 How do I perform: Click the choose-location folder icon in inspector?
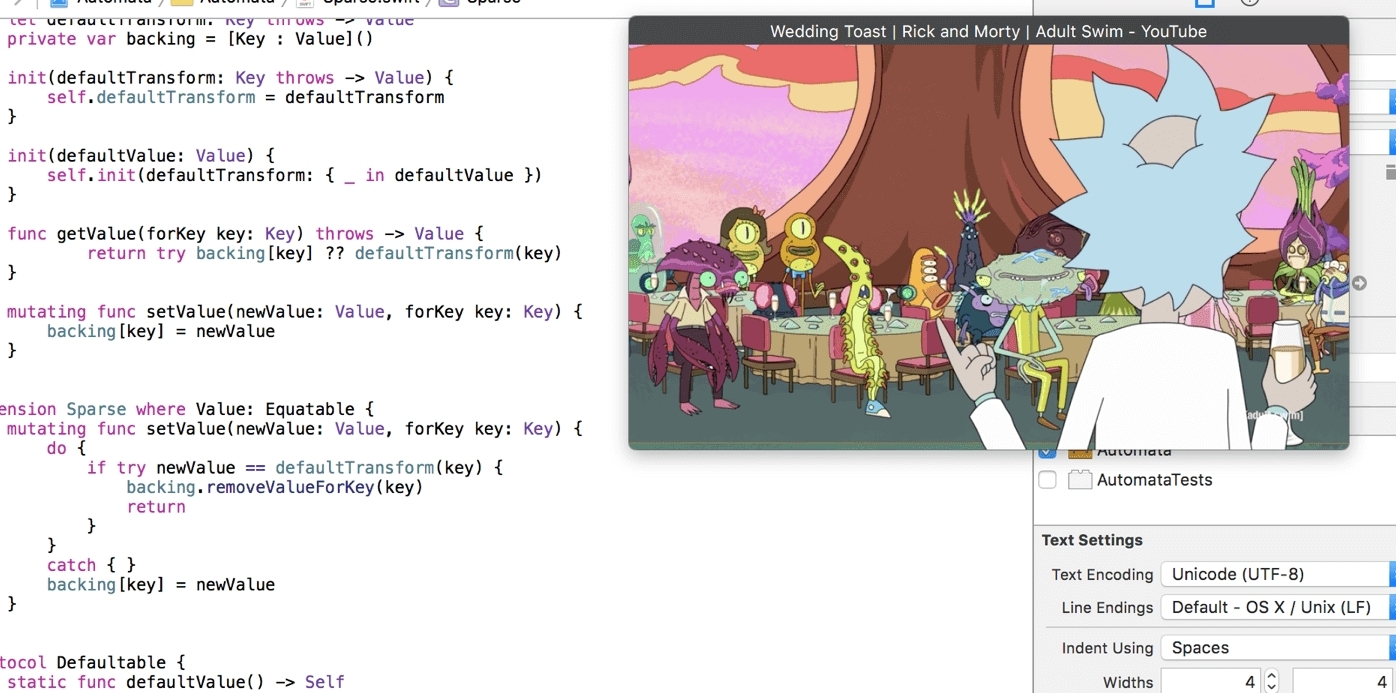[x=1390, y=173]
